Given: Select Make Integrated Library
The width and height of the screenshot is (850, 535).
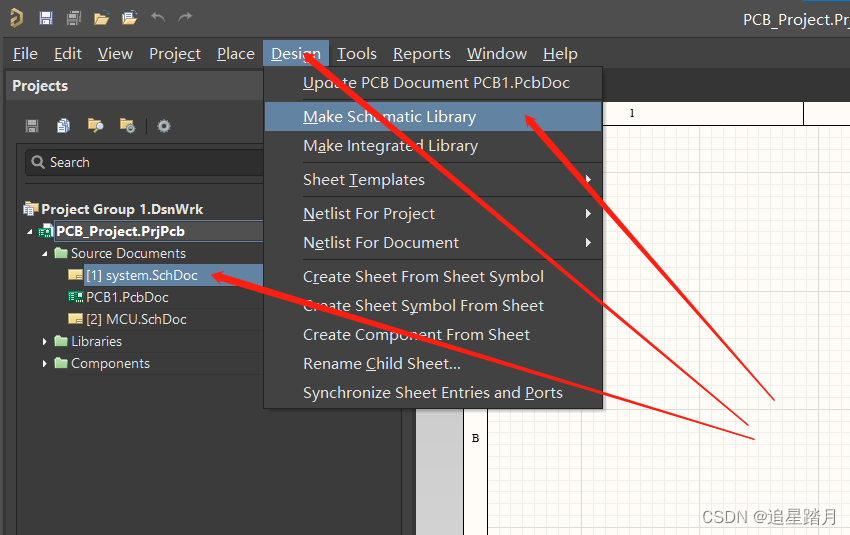Looking at the screenshot, I should 390,146.
